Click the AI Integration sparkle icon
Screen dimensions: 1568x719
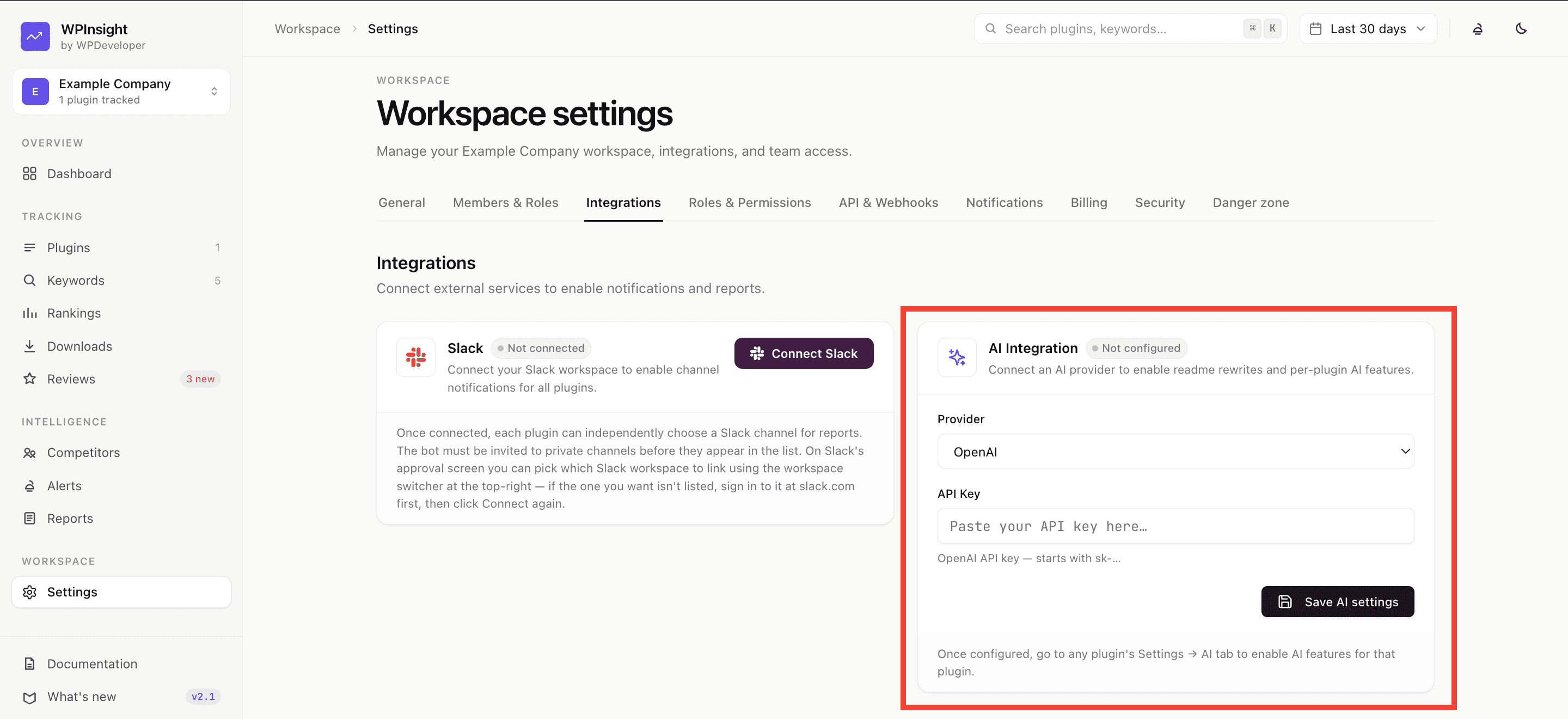click(956, 357)
